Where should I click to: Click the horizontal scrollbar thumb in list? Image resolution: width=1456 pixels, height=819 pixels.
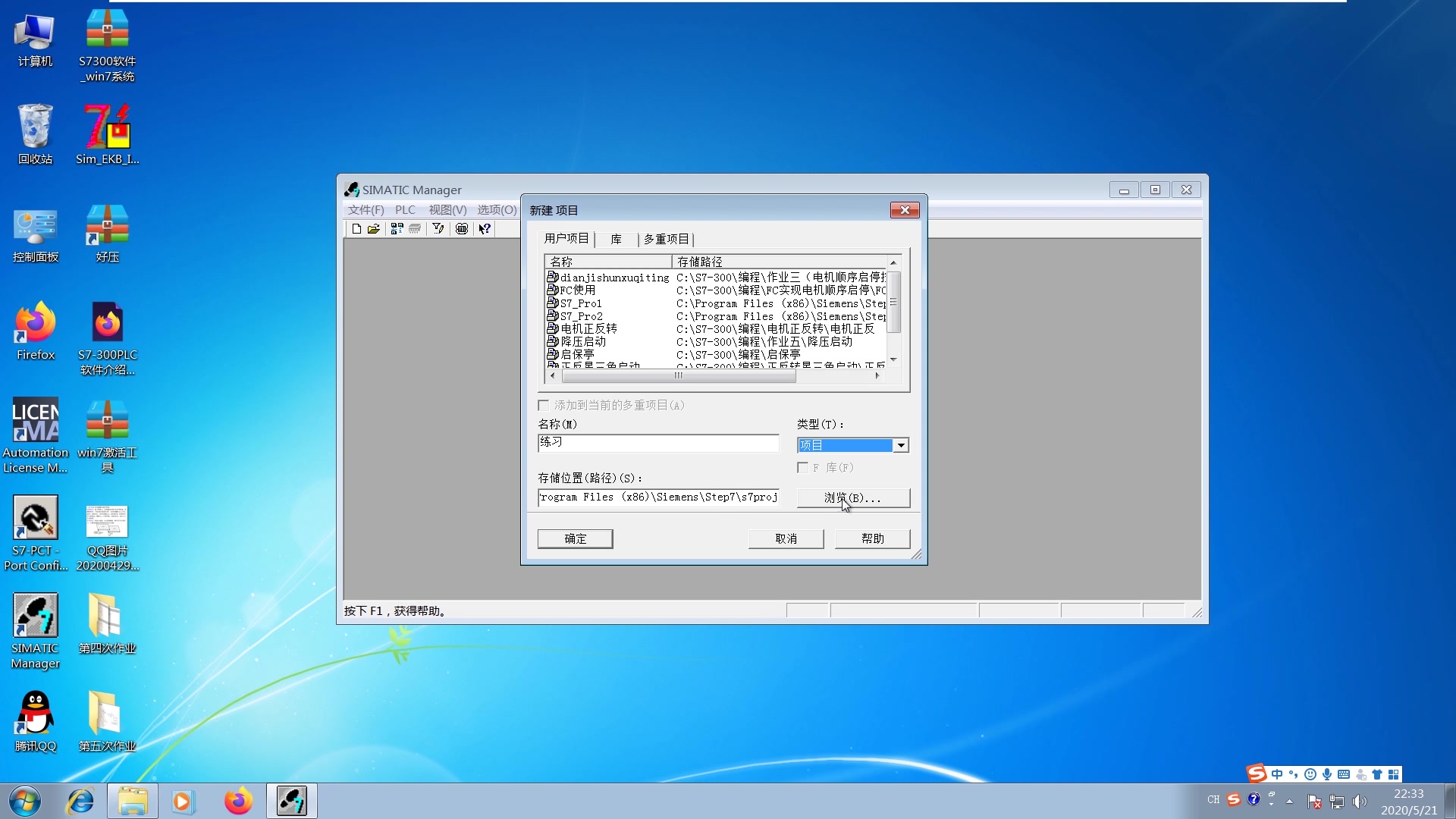click(679, 375)
